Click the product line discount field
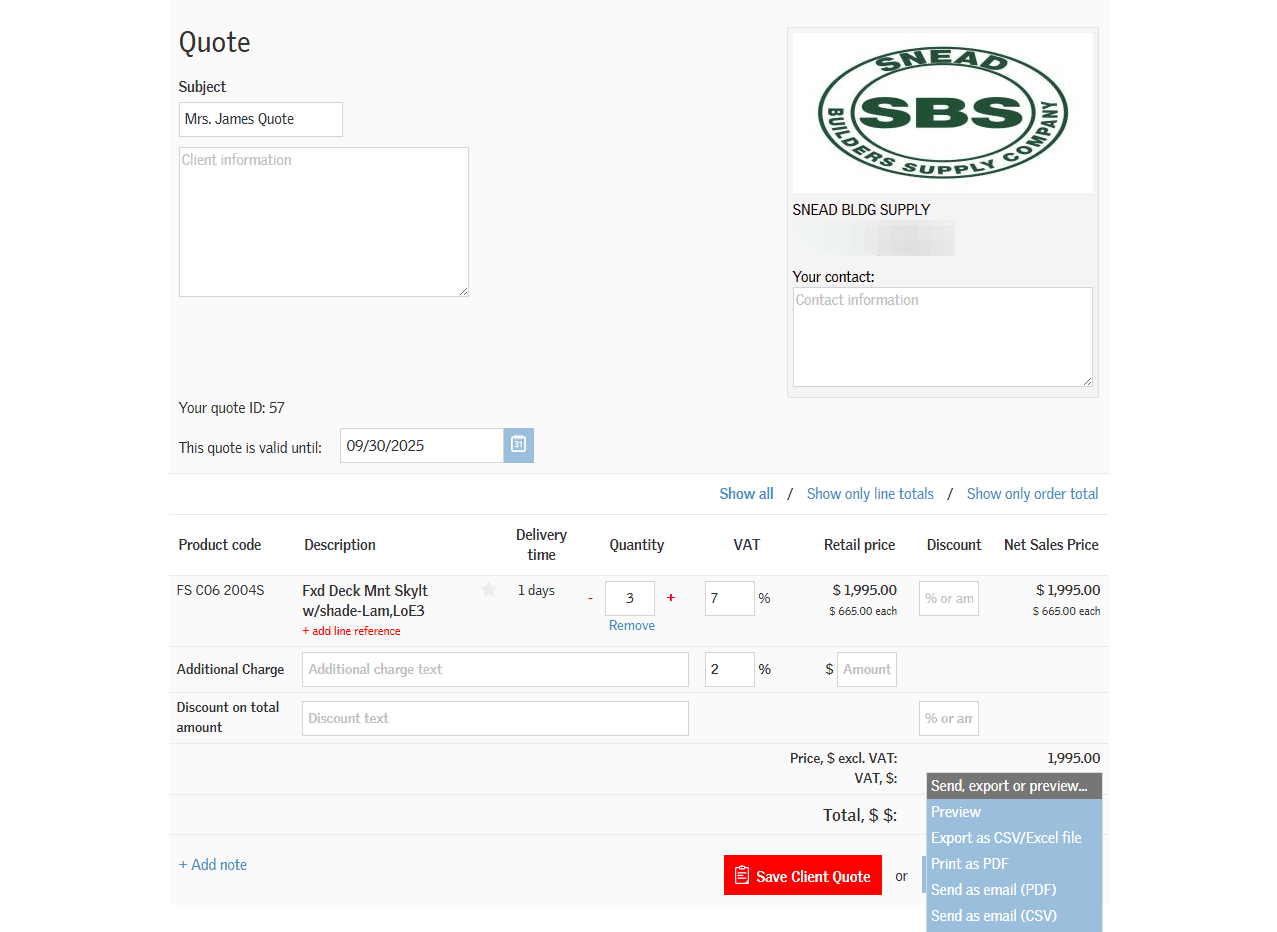The height and width of the screenshot is (932, 1277). [949, 598]
